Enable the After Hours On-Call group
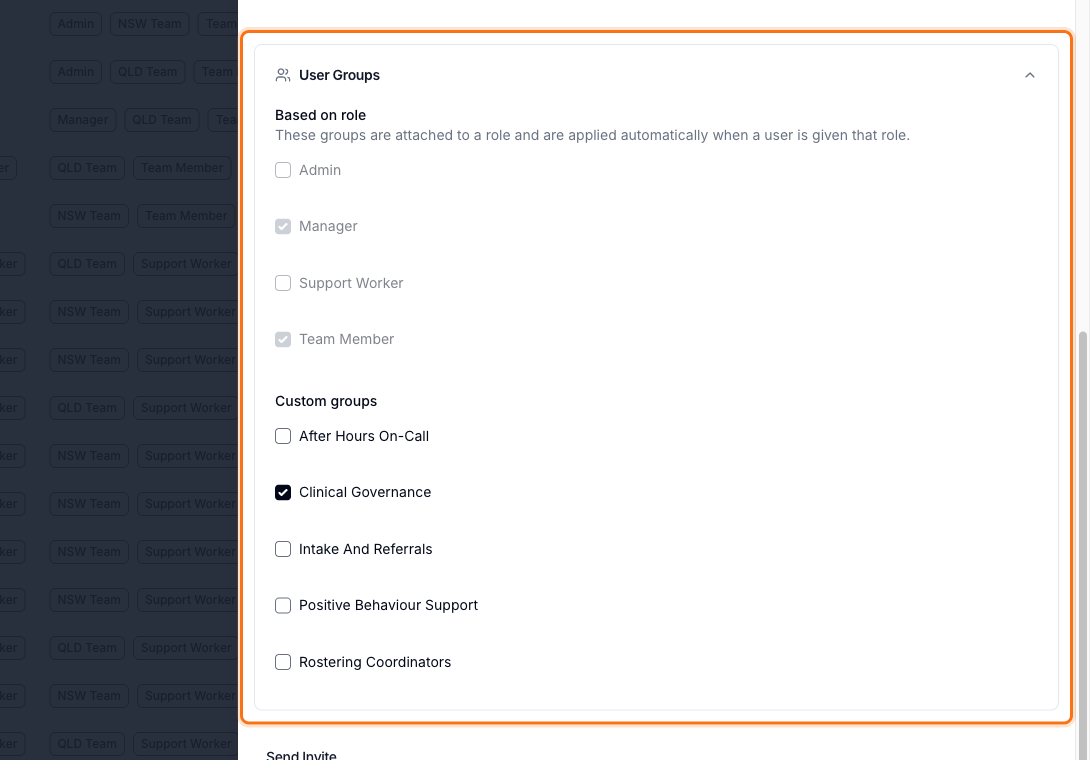The image size is (1090, 760). 283,436
